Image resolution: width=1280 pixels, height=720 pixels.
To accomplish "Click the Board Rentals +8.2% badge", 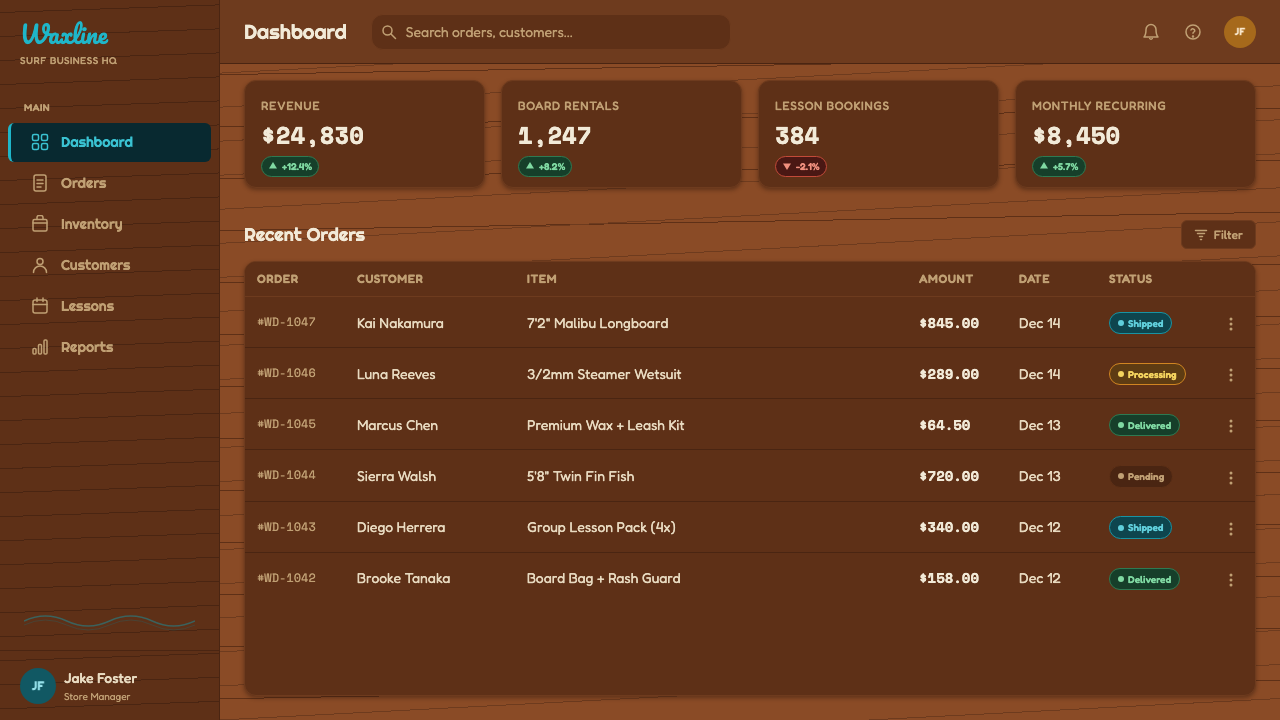I will click(545, 167).
